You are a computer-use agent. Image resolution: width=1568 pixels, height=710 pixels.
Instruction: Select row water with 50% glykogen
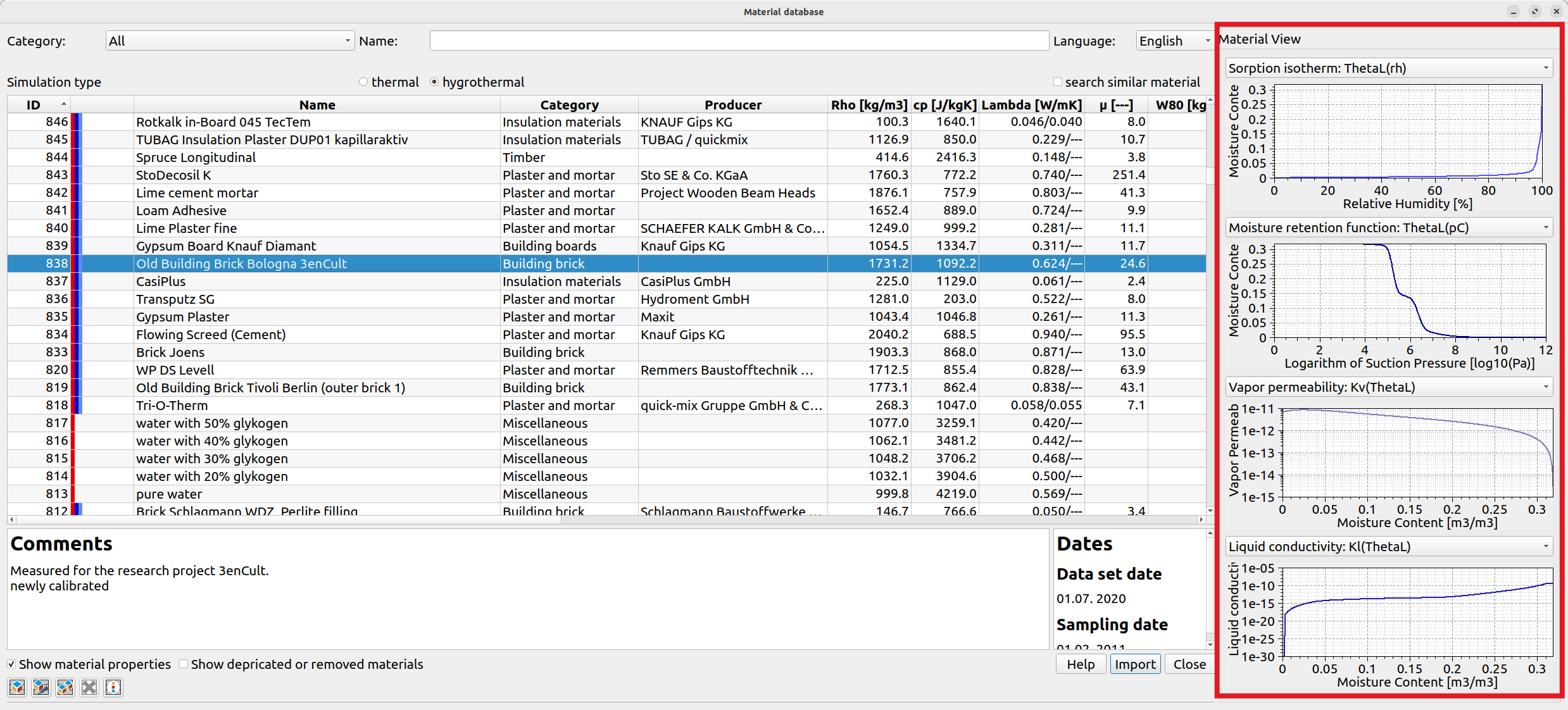pyautogui.click(x=606, y=423)
